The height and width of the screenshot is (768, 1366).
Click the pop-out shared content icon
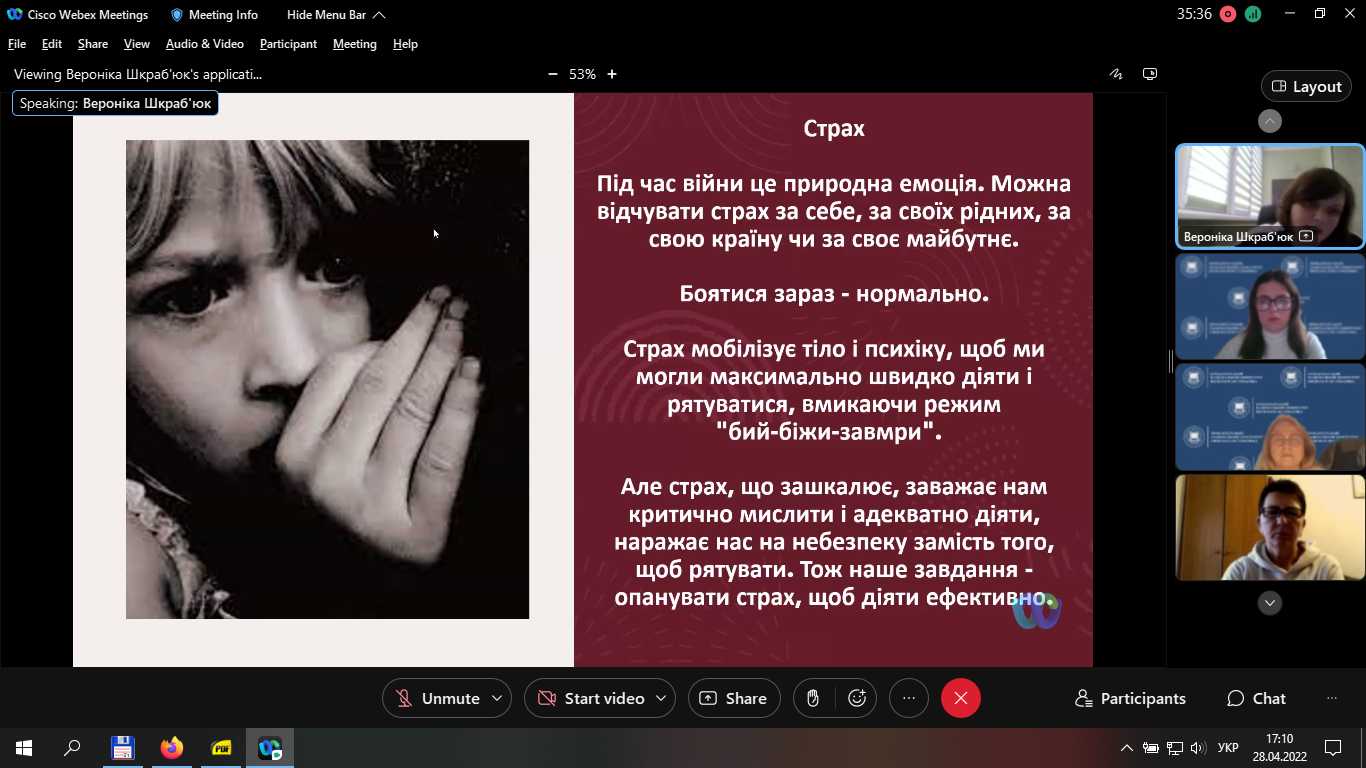[x=1150, y=74]
